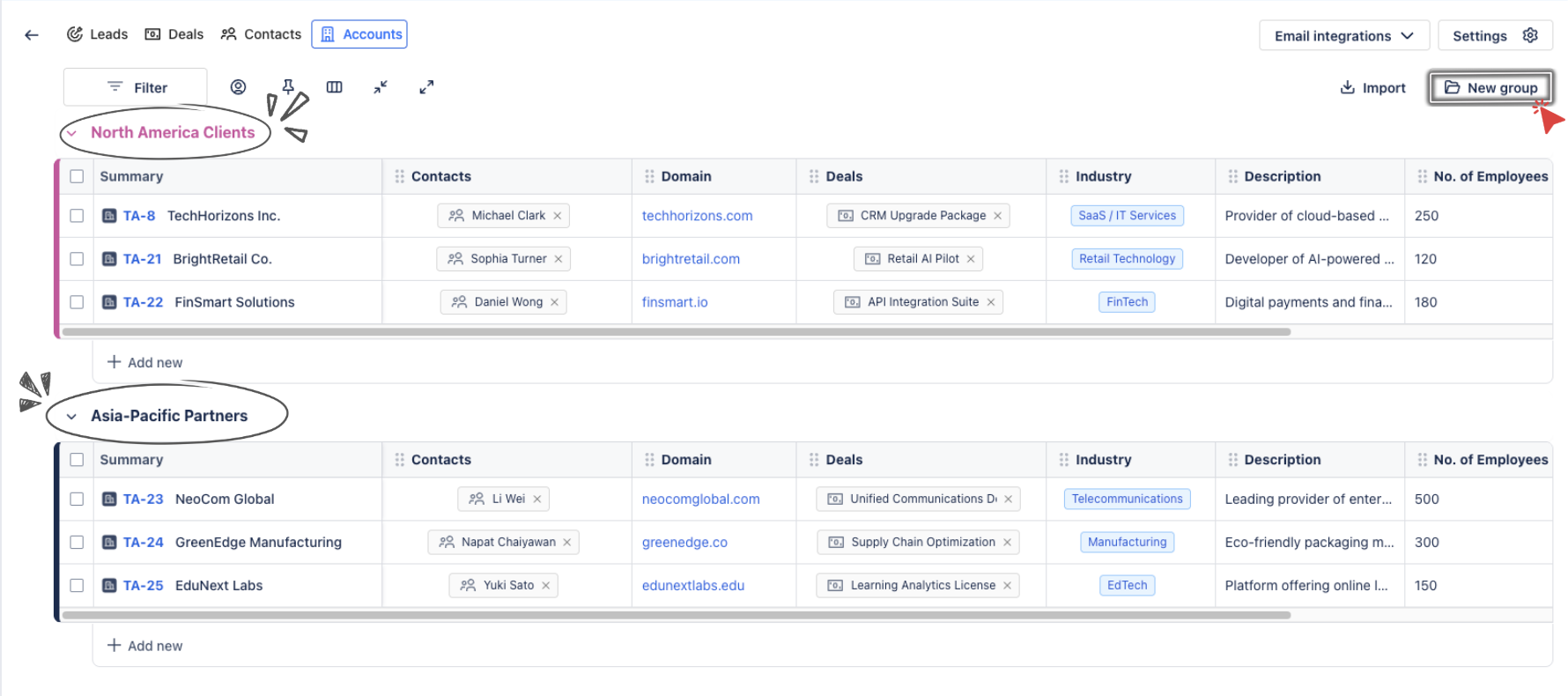
Task: Click the pin columns icon
Action: (x=288, y=86)
